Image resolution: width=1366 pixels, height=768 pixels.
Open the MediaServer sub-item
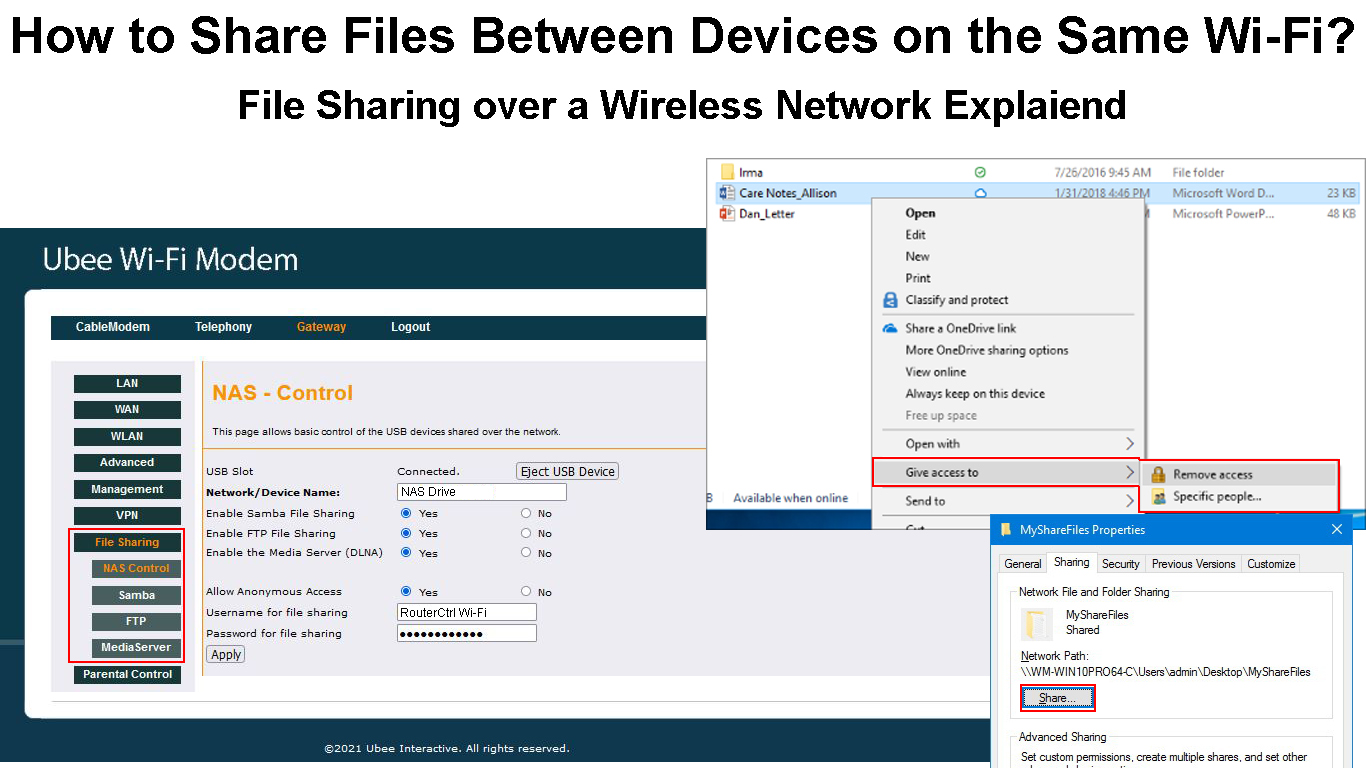click(136, 647)
